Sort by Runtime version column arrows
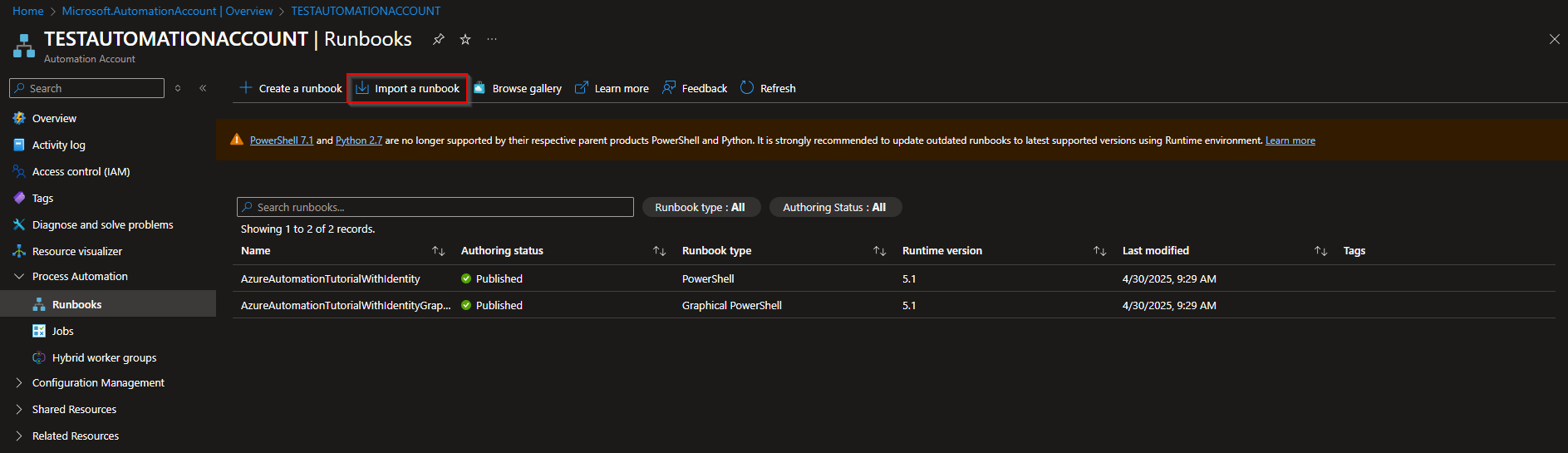The width and height of the screenshot is (1568, 453). pyautogui.click(x=1099, y=251)
